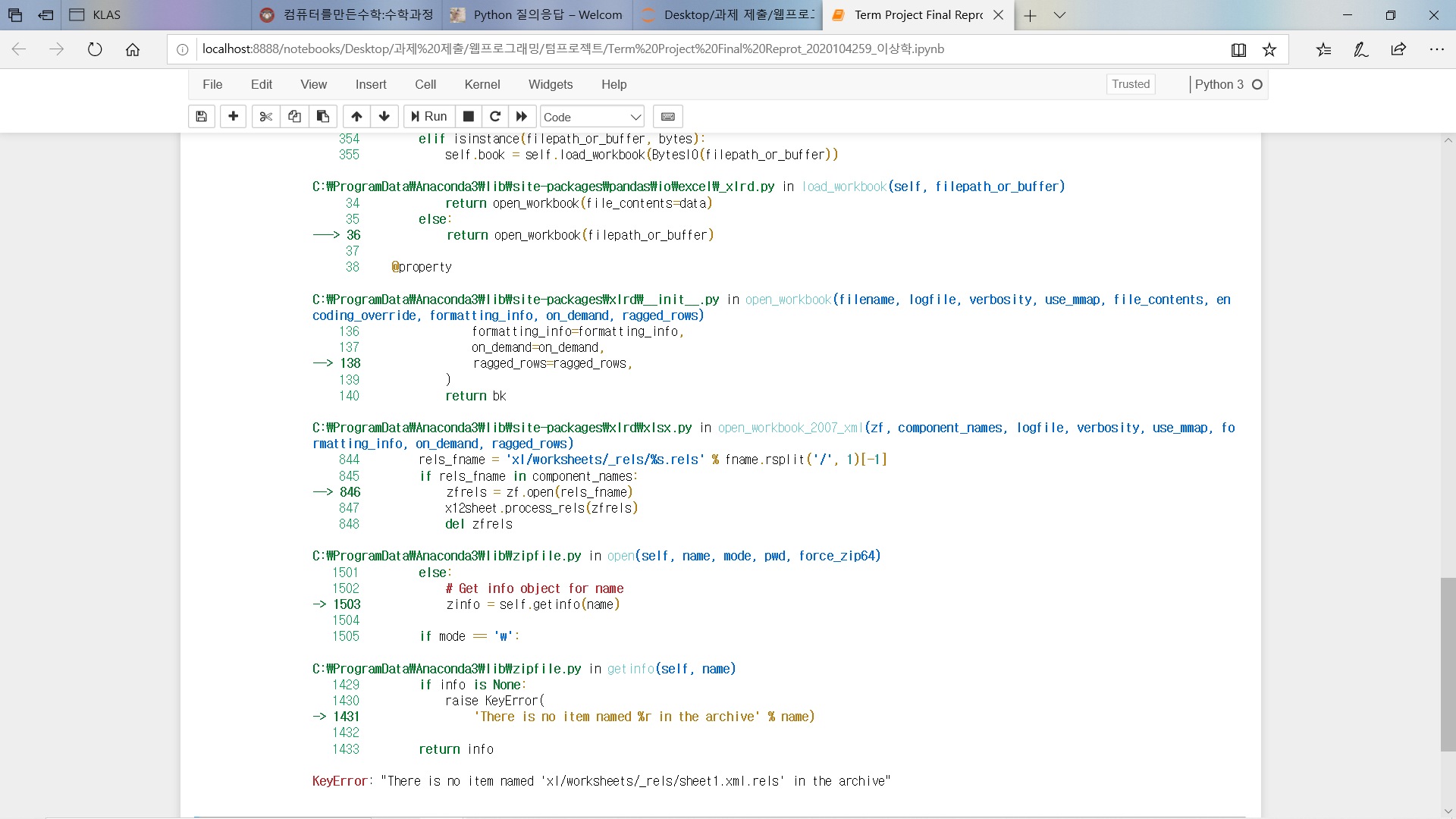Image resolution: width=1456 pixels, height=819 pixels.
Task: Open reading view book icon
Action: click(x=1238, y=49)
